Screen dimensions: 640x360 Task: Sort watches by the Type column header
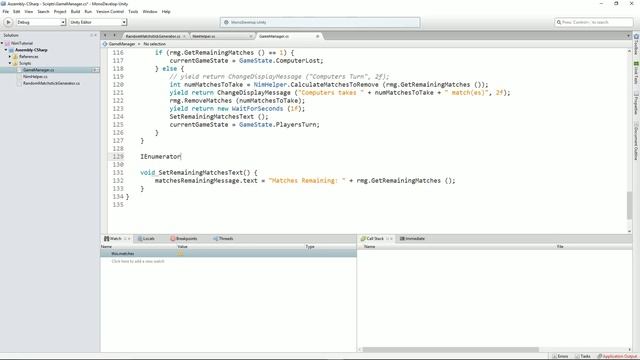click(x=310, y=247)
